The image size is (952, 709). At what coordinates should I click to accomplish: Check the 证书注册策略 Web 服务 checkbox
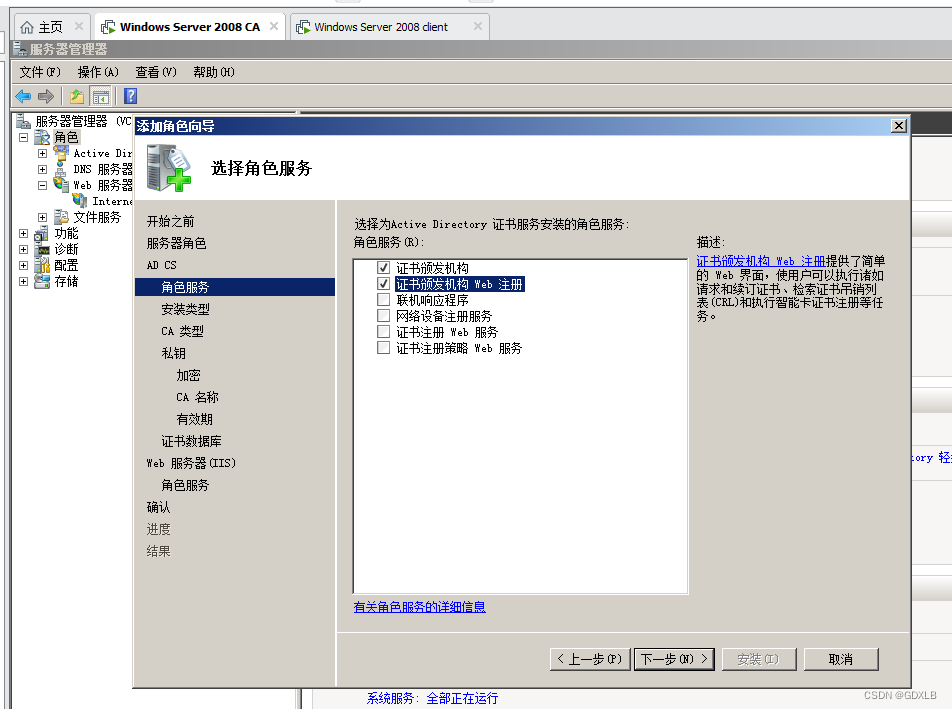[x=383, y=348]
